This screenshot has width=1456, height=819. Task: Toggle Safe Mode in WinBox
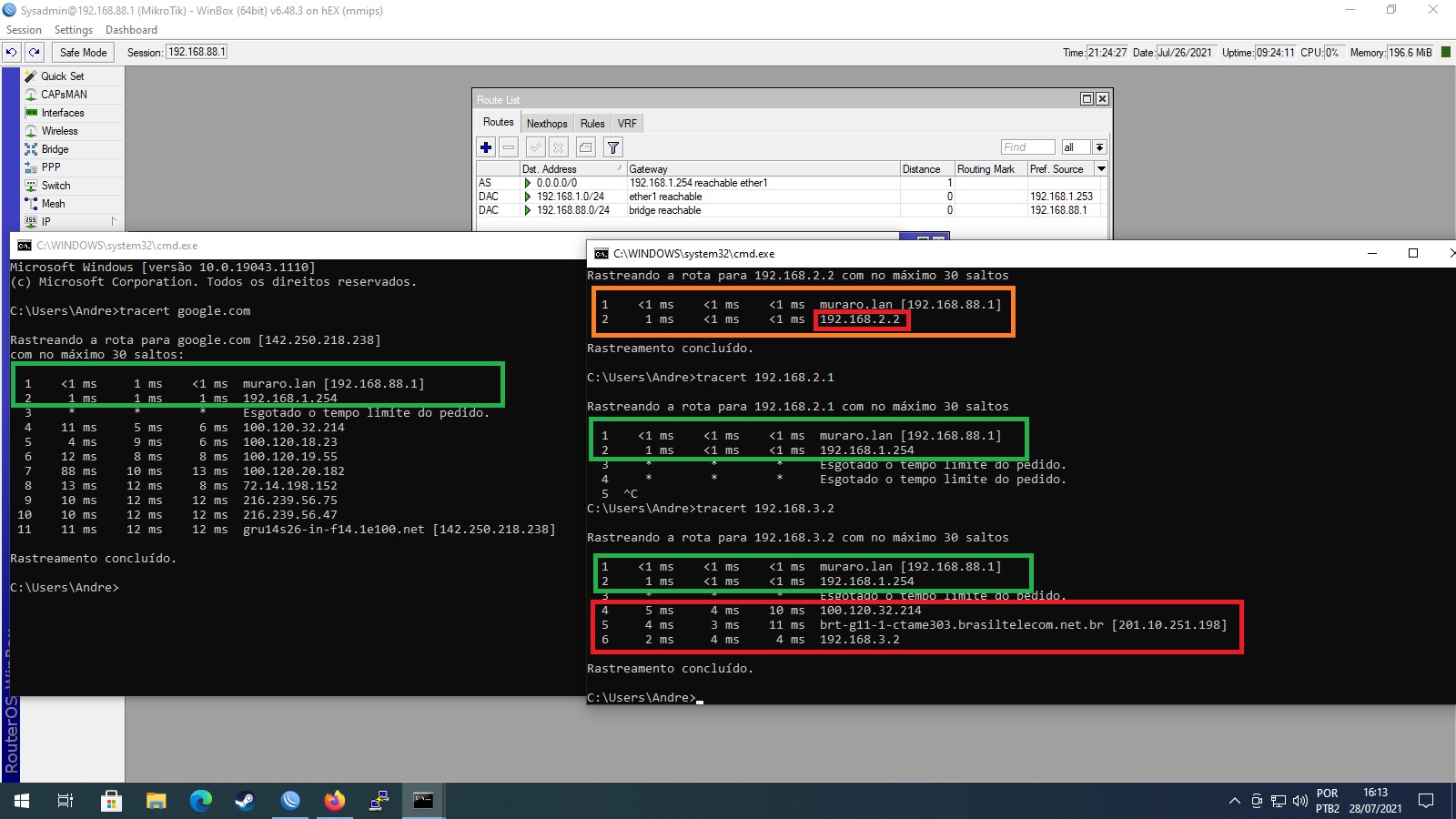[x=83, y=53]
